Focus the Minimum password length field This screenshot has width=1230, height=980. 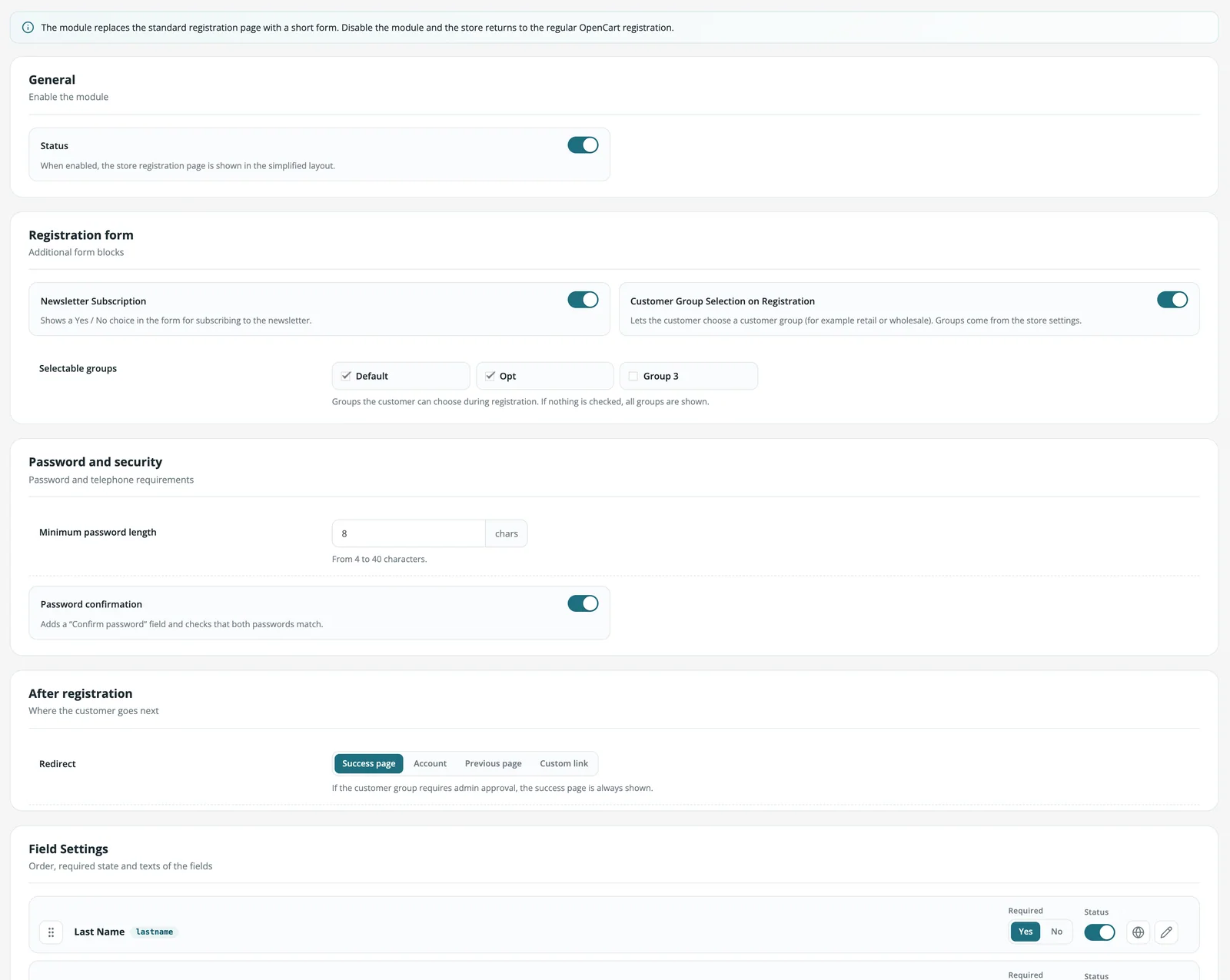coord(408,533)
